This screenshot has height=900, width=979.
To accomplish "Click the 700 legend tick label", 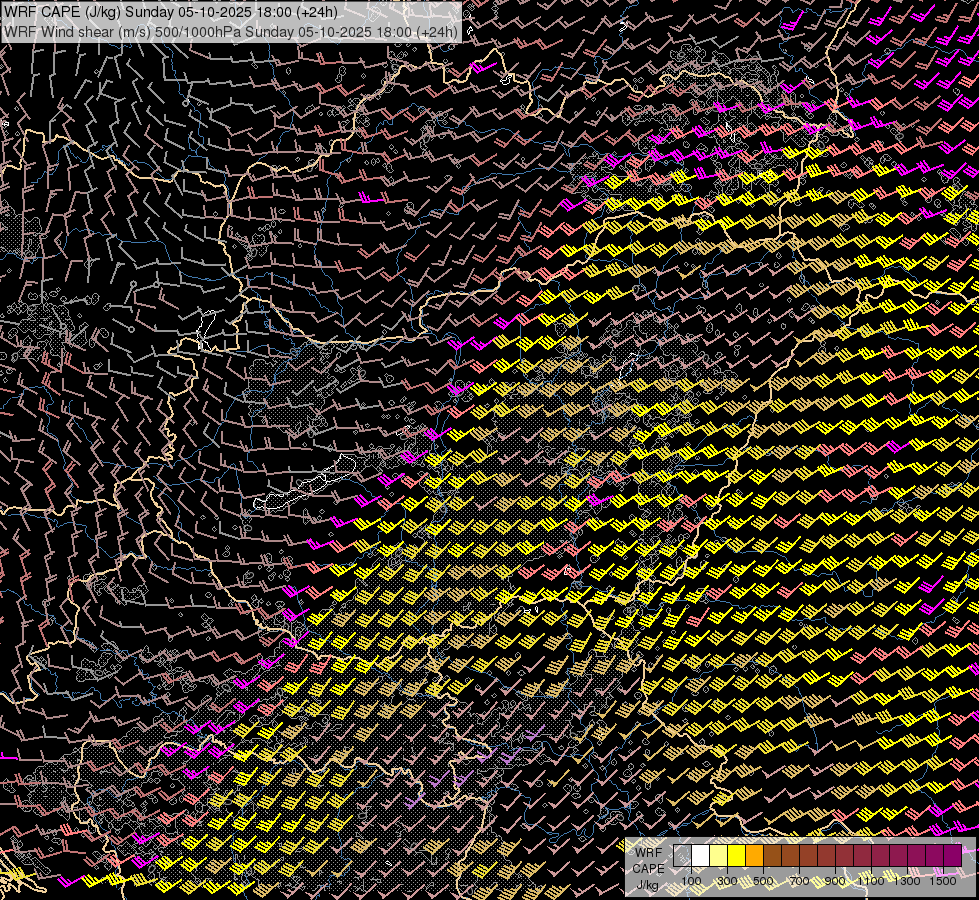I will coord(799,881).
